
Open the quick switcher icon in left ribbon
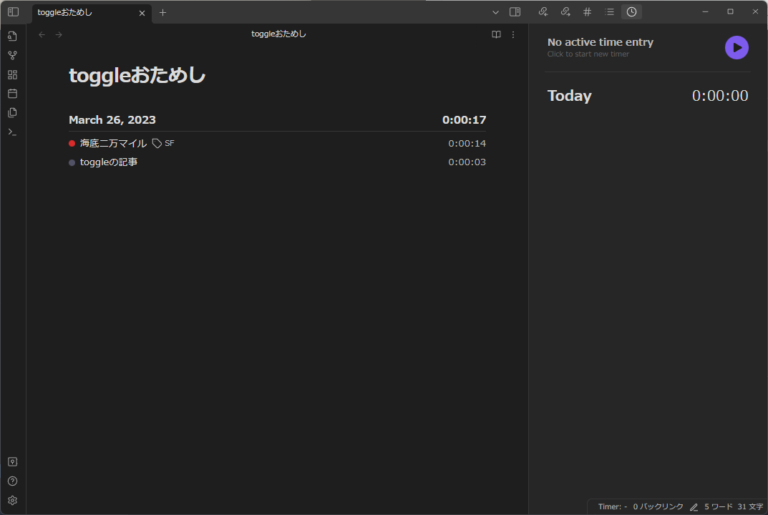click(x=12, y=36)
